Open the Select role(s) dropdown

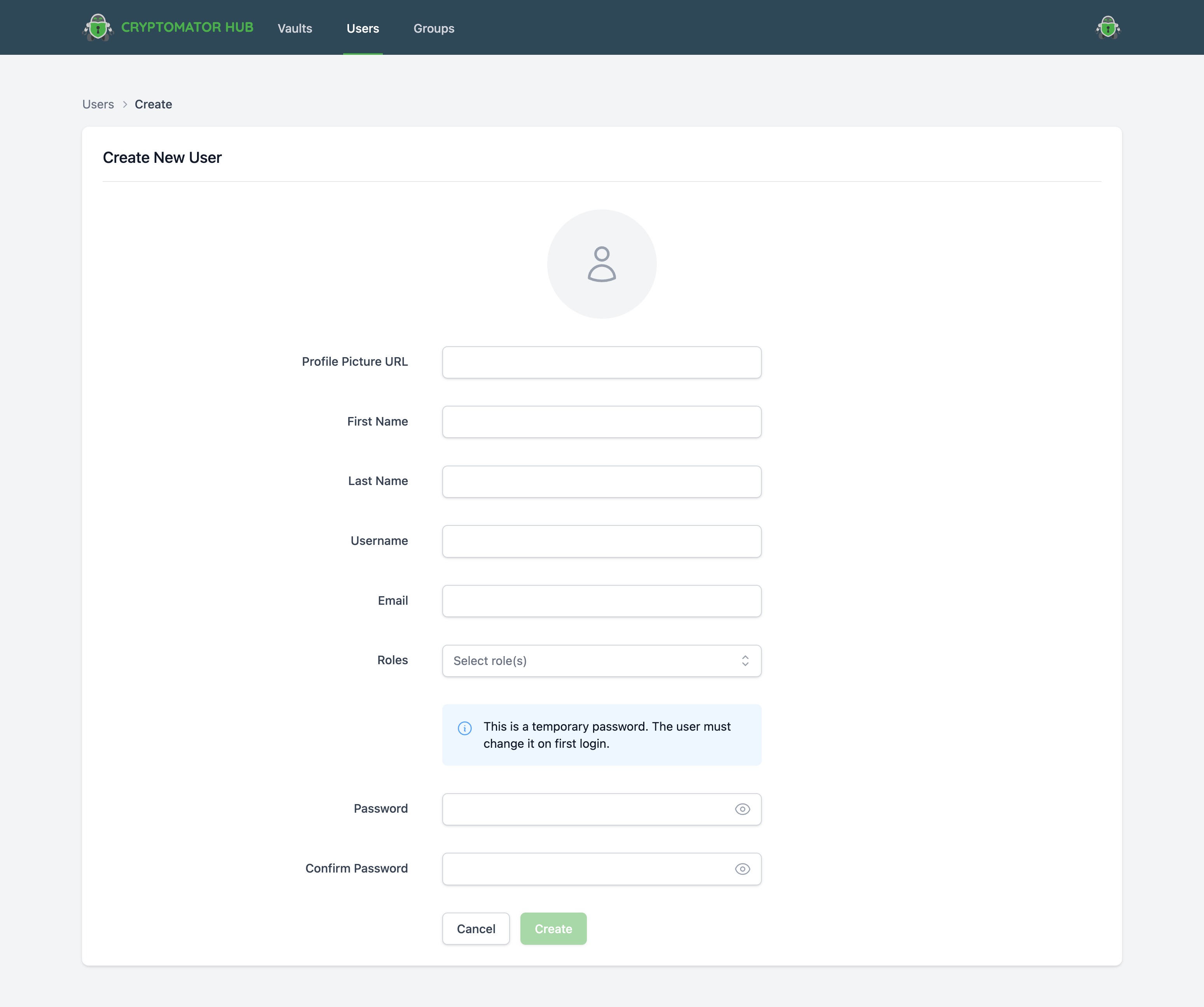[602, 661]
